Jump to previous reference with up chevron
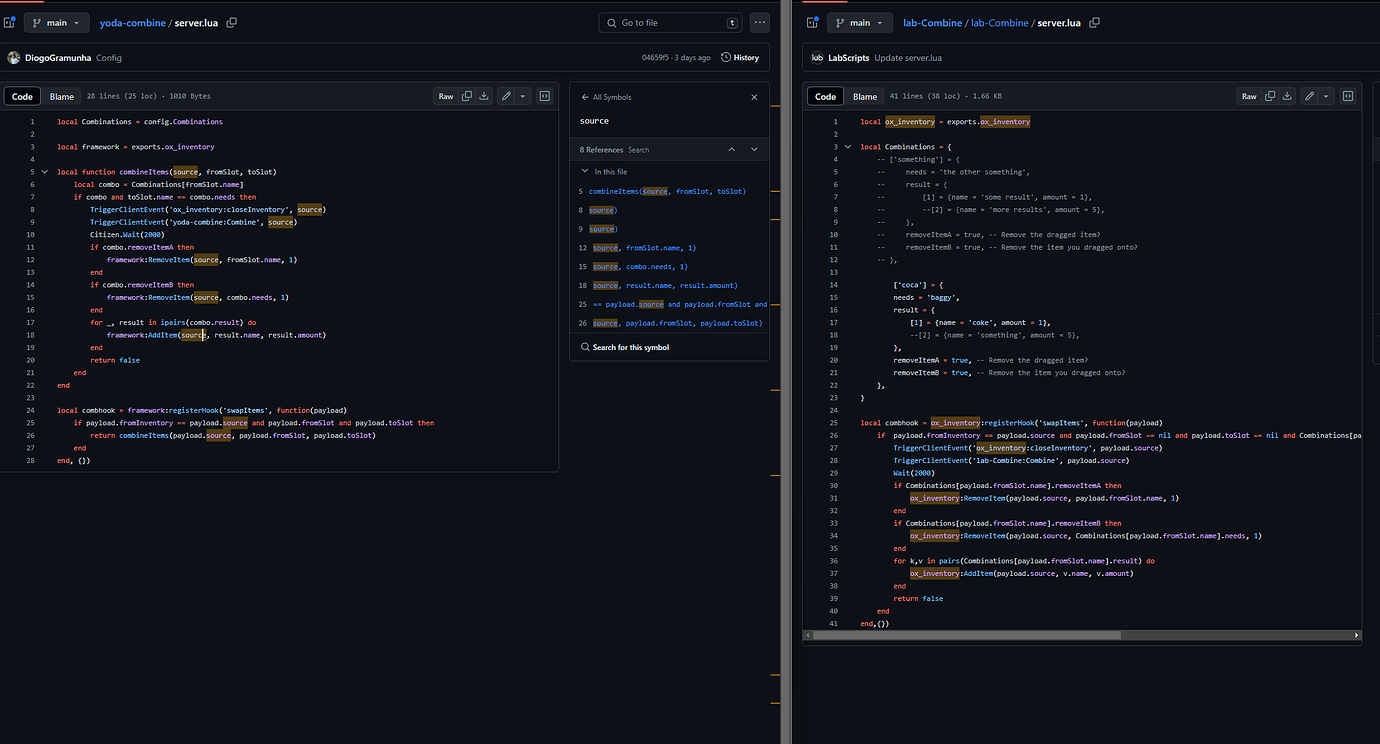This screenshot has height=744, width=1380. [x=731, y=149]
